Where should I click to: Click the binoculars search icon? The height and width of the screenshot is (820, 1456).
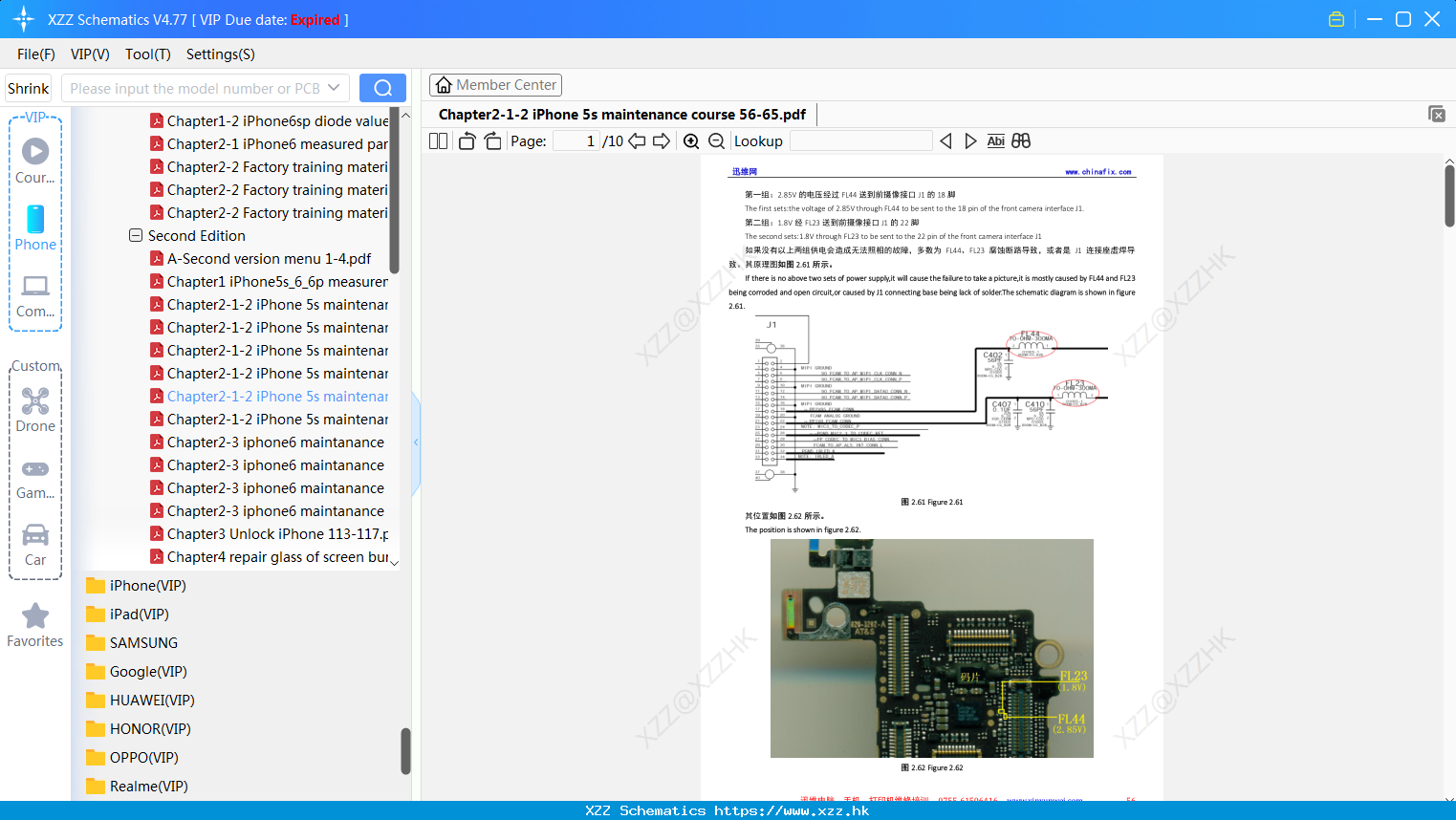click(x=1021, y=140)
